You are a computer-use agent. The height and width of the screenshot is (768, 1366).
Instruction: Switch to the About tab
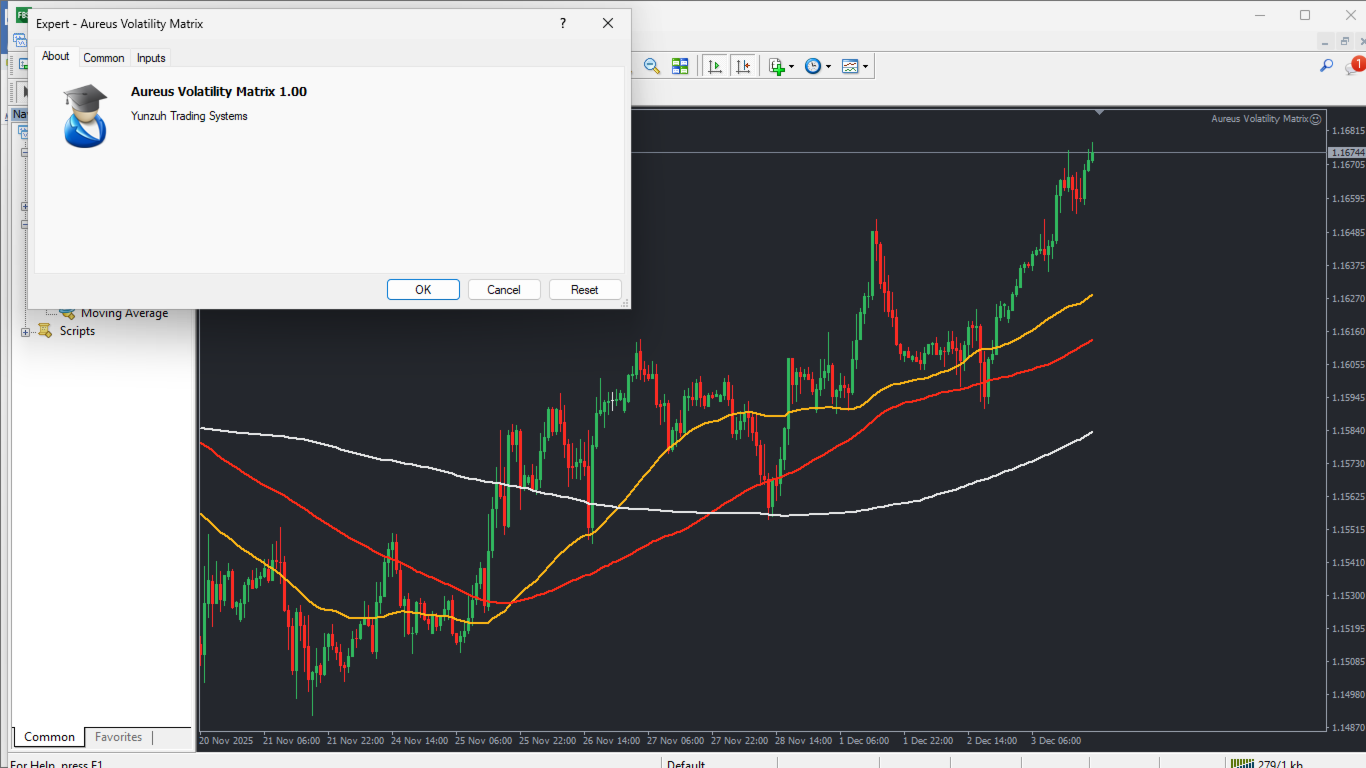pyautogui.click(x=56, y=57)
